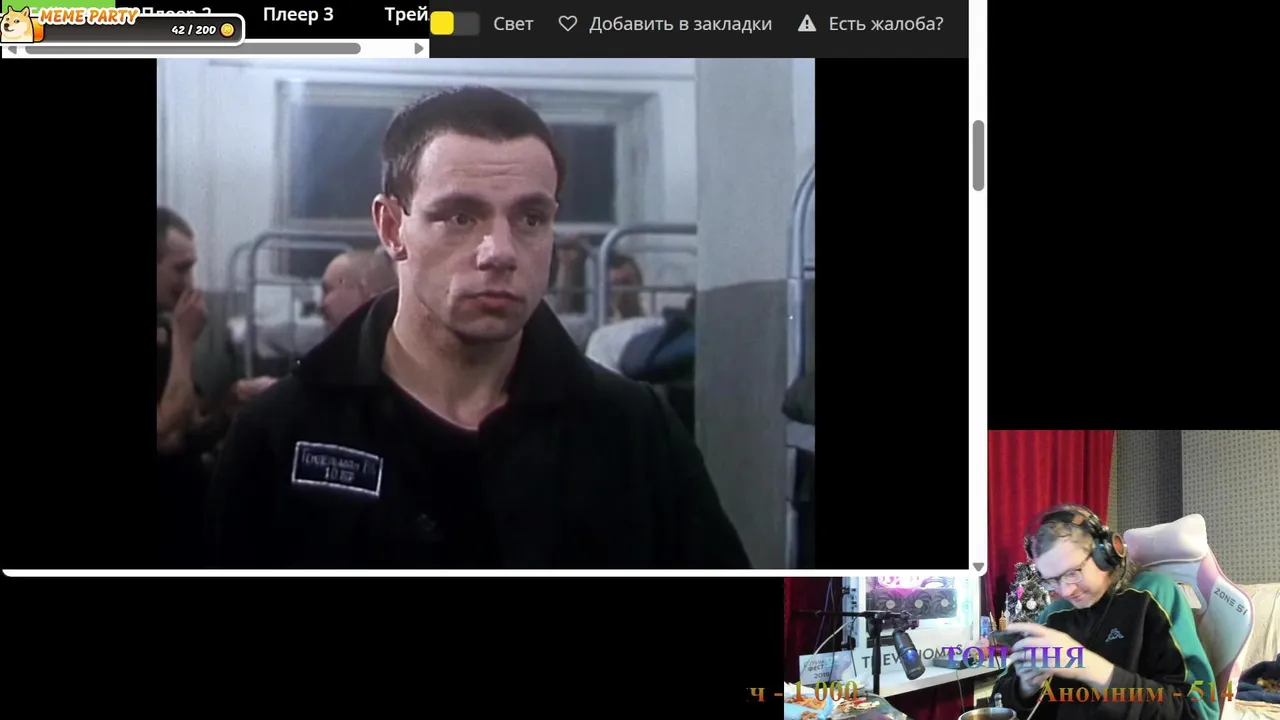Click the movie video frame to play or pause
Viewport: 1280px width, 720px height.
[x=486, y=313]
